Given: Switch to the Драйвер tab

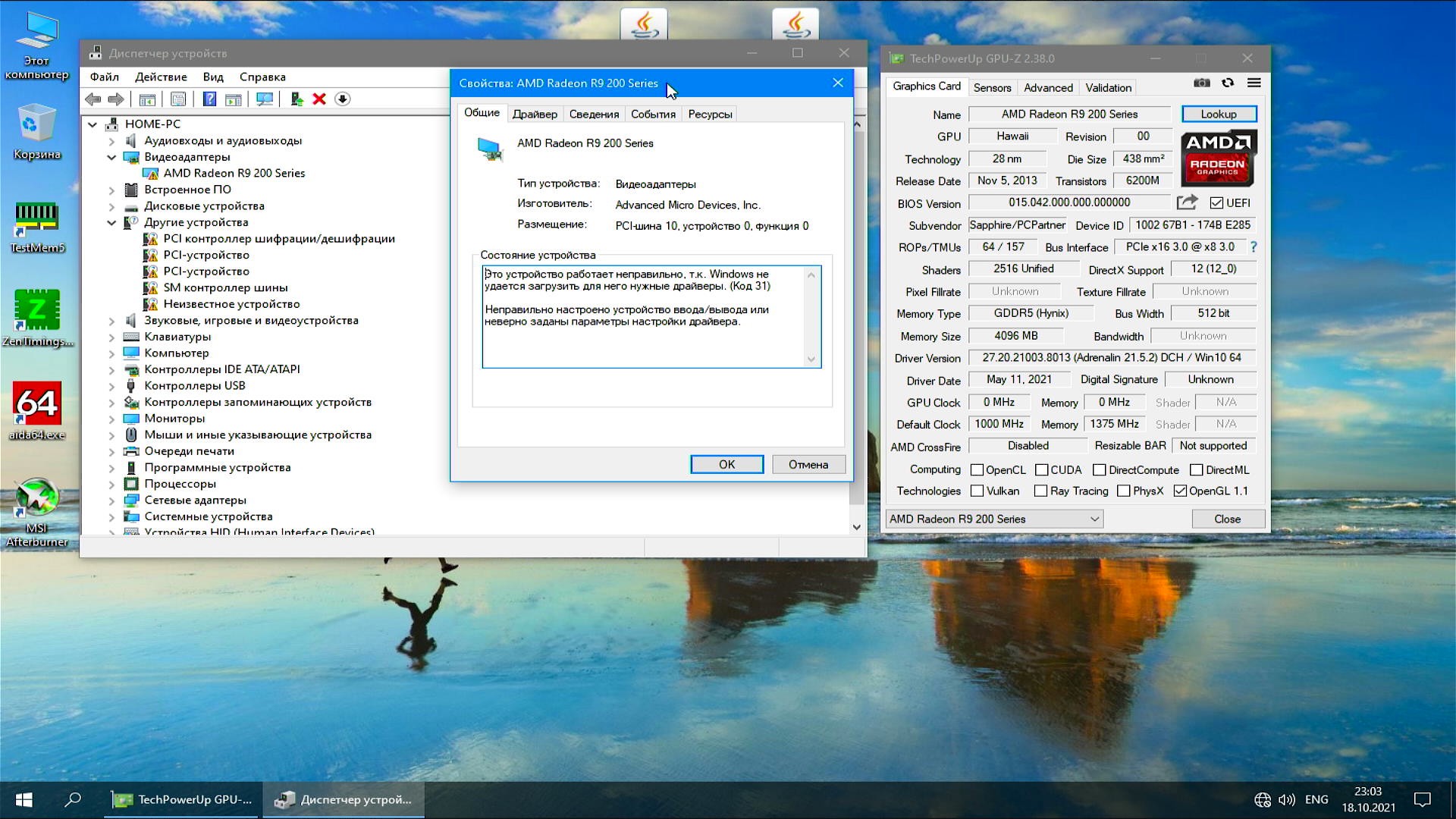Looking at the screenshot, I should pos(535,115).
